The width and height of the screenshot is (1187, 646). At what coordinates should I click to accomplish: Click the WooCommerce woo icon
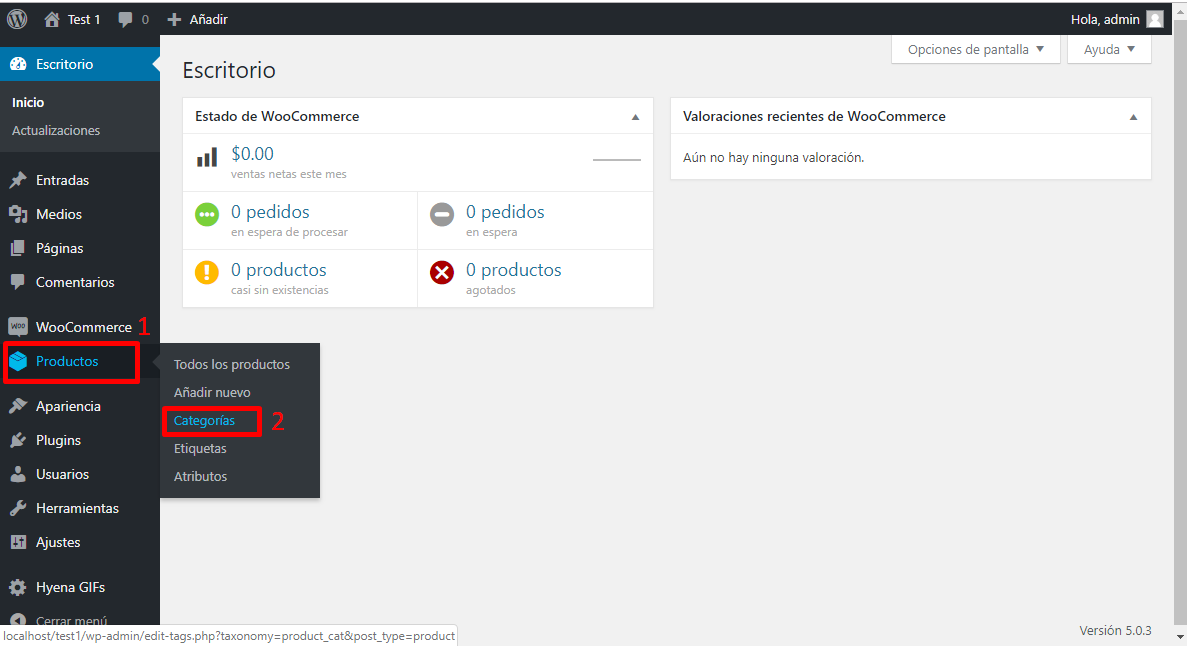(x=18, y=326)
